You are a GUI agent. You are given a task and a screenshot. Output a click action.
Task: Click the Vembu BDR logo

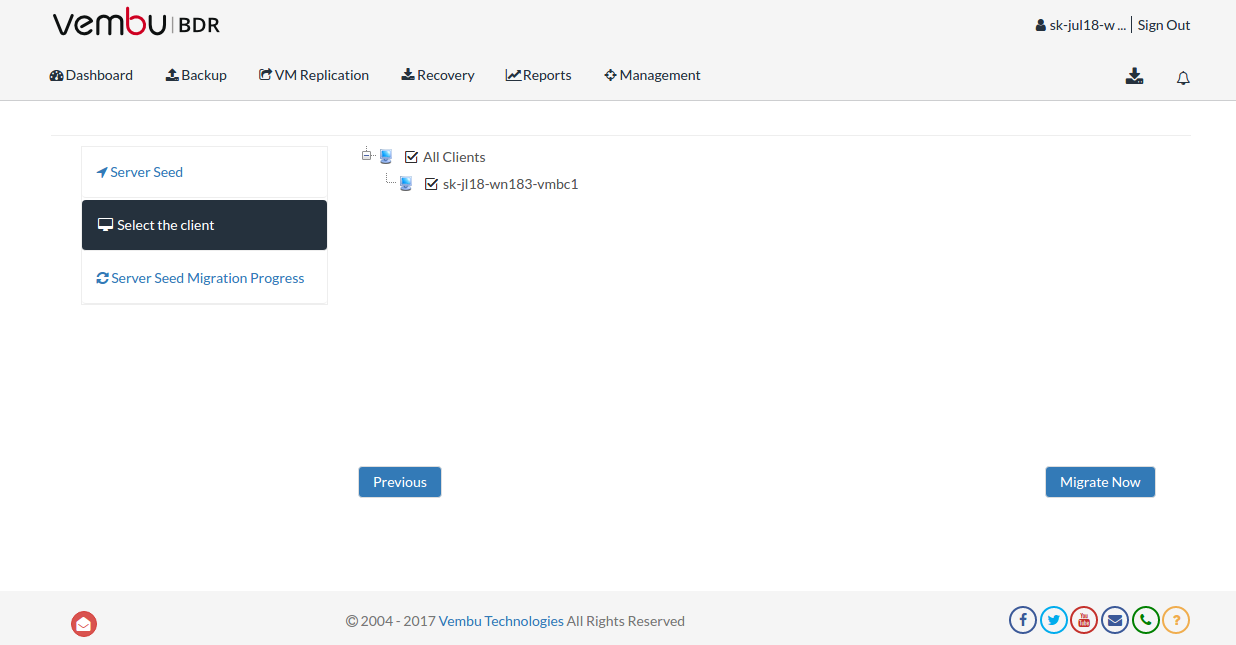click(x=136, y=24)
